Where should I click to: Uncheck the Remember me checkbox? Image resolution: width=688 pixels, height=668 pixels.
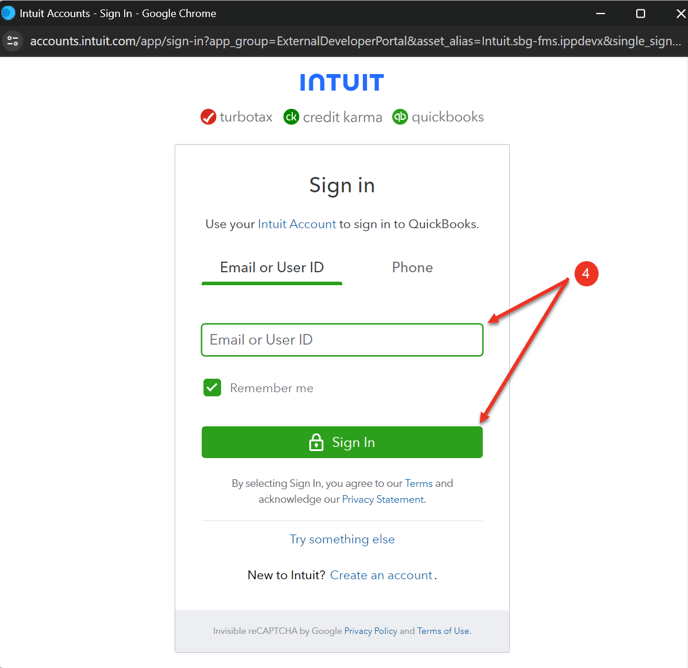[x=212, y=388]
